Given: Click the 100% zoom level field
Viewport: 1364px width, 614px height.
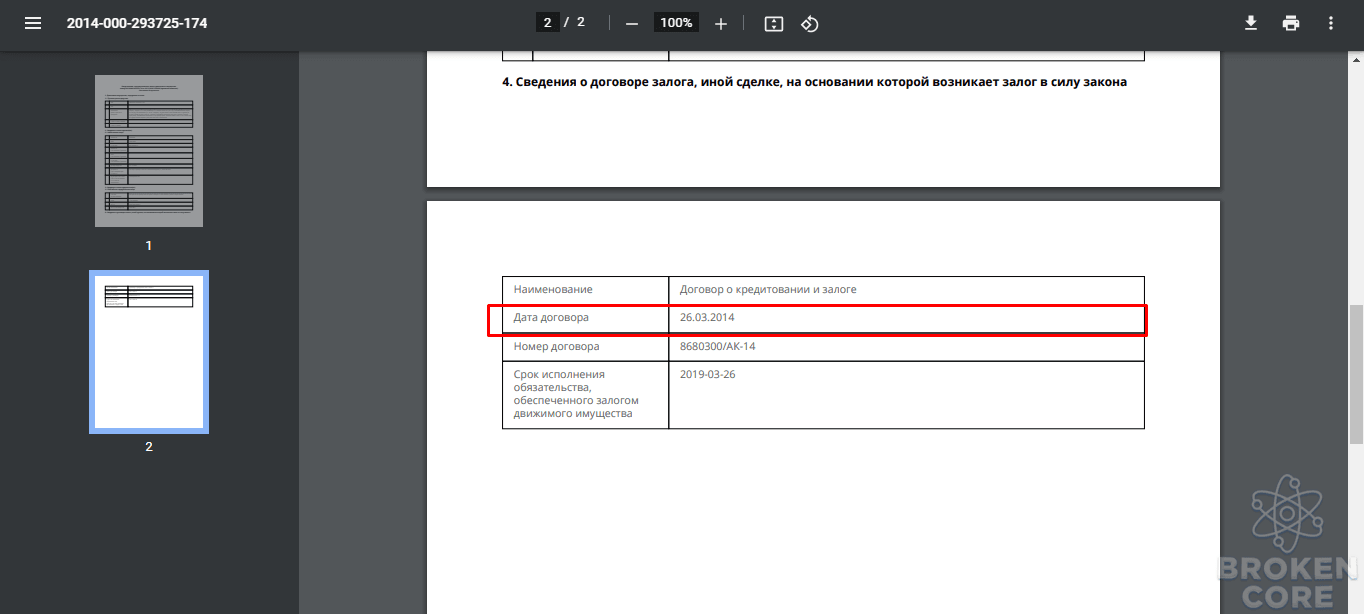Looking at the screenshot, I should coord(676,23).
